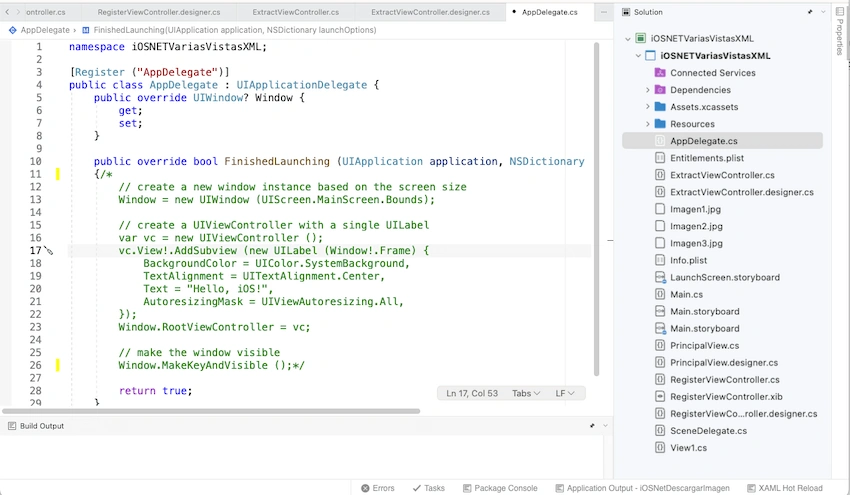Open the LF line ending dropdown
Viewport: 850px width, 495px height.
[564, 393]
